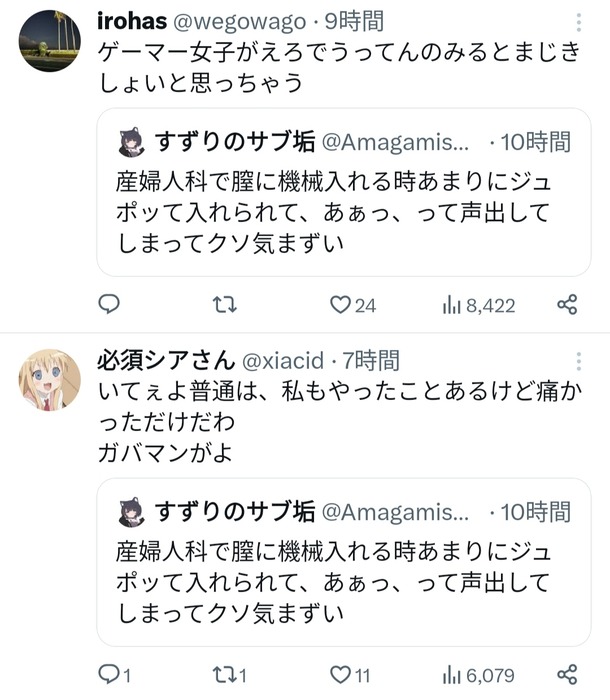610x700 pixels.
Task: Open irohas profile avatar
Action: 50,41
